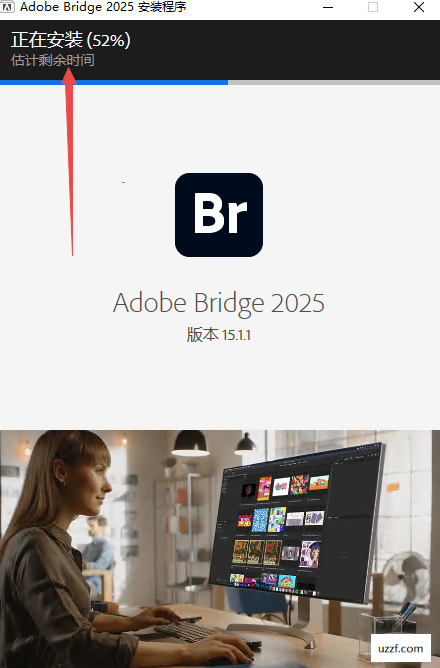
Task: Click the disabled maximize button
Action: [x=373, y=7]
